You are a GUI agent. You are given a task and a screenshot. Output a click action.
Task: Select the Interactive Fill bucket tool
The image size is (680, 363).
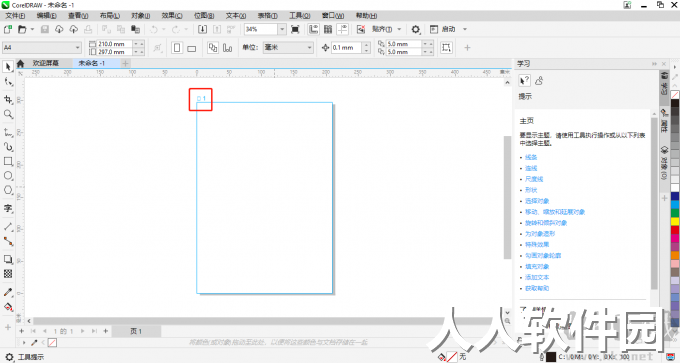pos(8,307)
